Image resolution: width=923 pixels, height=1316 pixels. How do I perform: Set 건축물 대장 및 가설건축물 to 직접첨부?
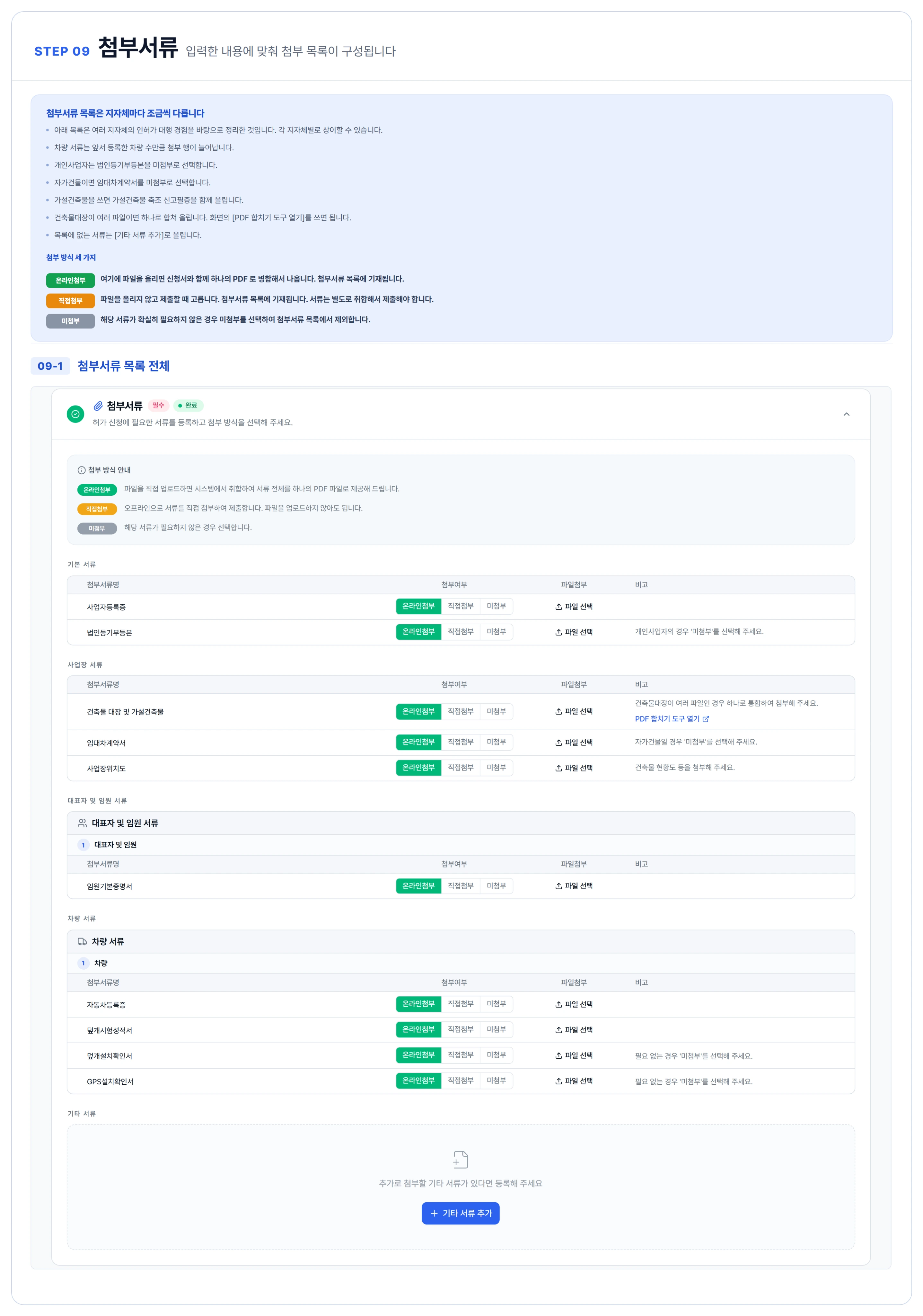coord(461,712)
